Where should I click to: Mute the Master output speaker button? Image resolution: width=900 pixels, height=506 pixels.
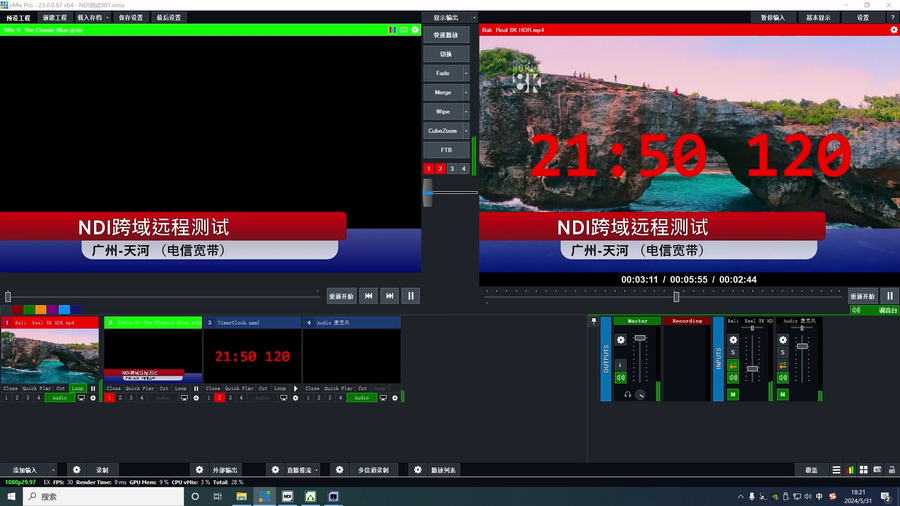tap(620, 377)
